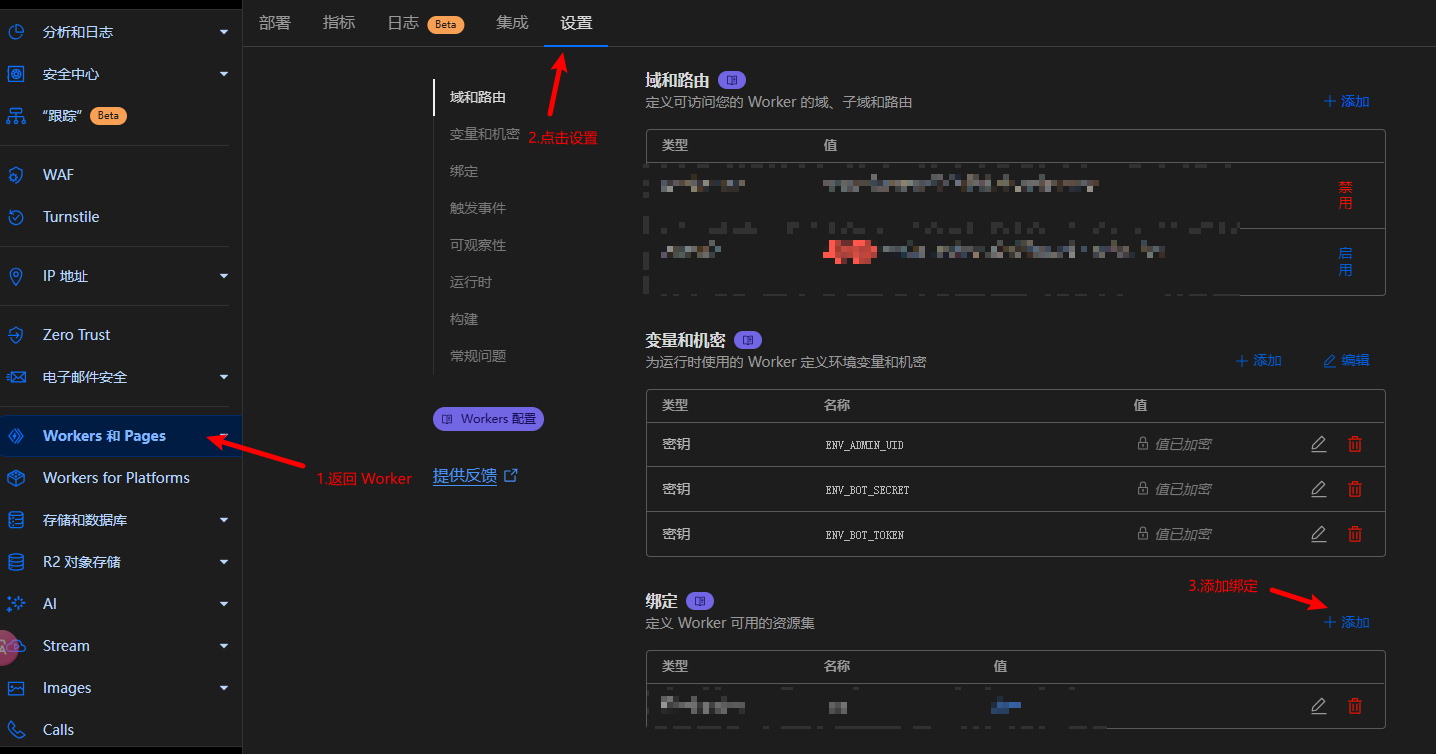Click the ENV_BOT_TOKEN name text
This screenshot has width=1436, height=754.
pyautogui.click(x=864, y=535)
